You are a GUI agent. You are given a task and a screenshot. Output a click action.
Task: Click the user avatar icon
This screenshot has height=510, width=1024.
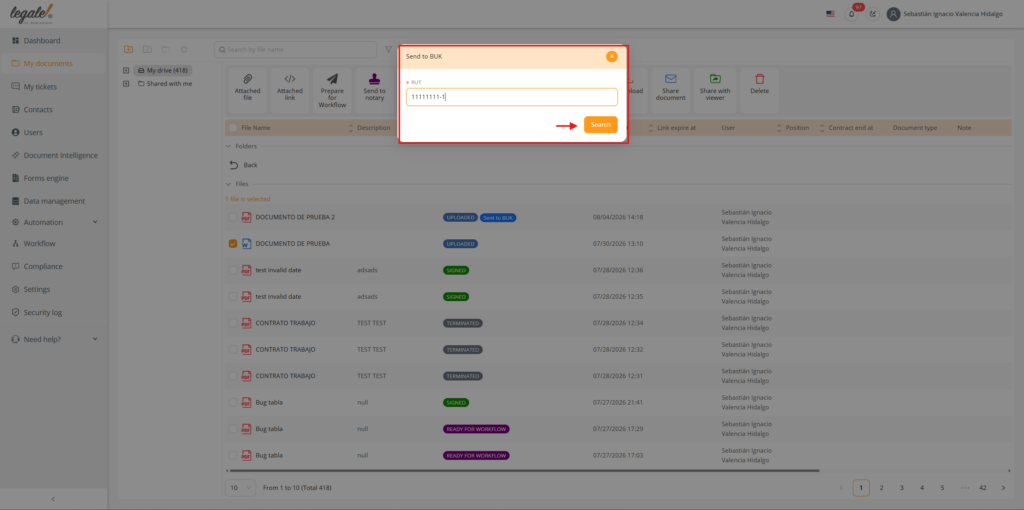pyautogui.click(x=893, y=14)
